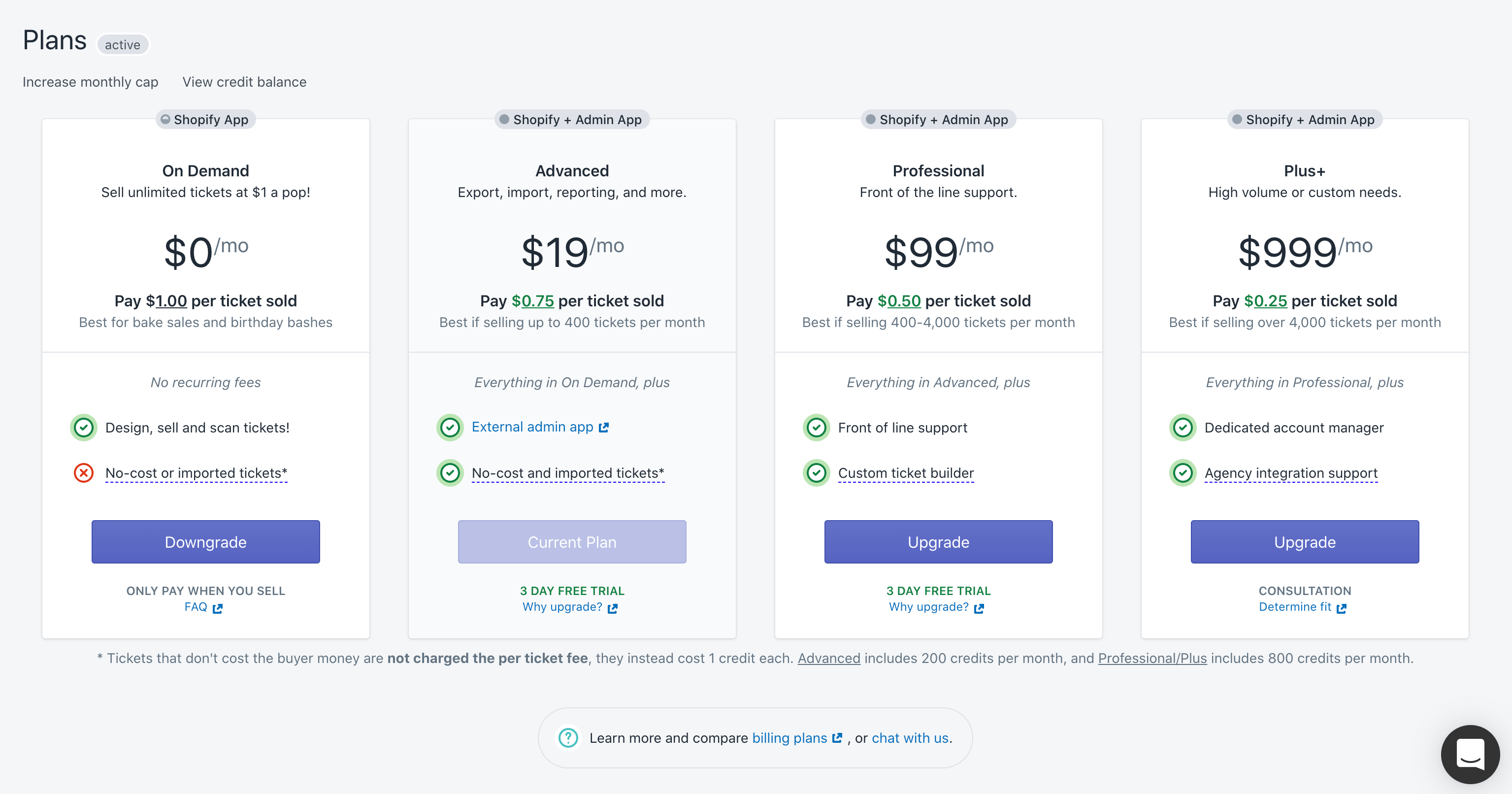Open Increase monthly cap
Screen dimensions: 1512x794
pos(91,82)
